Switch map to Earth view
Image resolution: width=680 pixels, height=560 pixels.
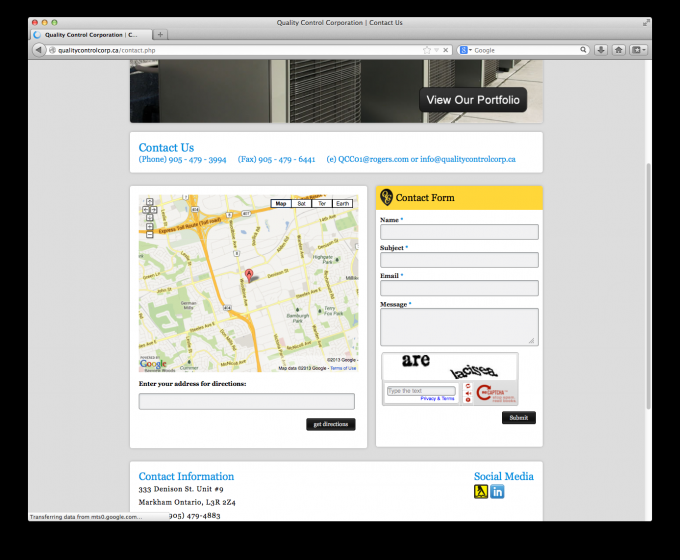tap(343, 203)
